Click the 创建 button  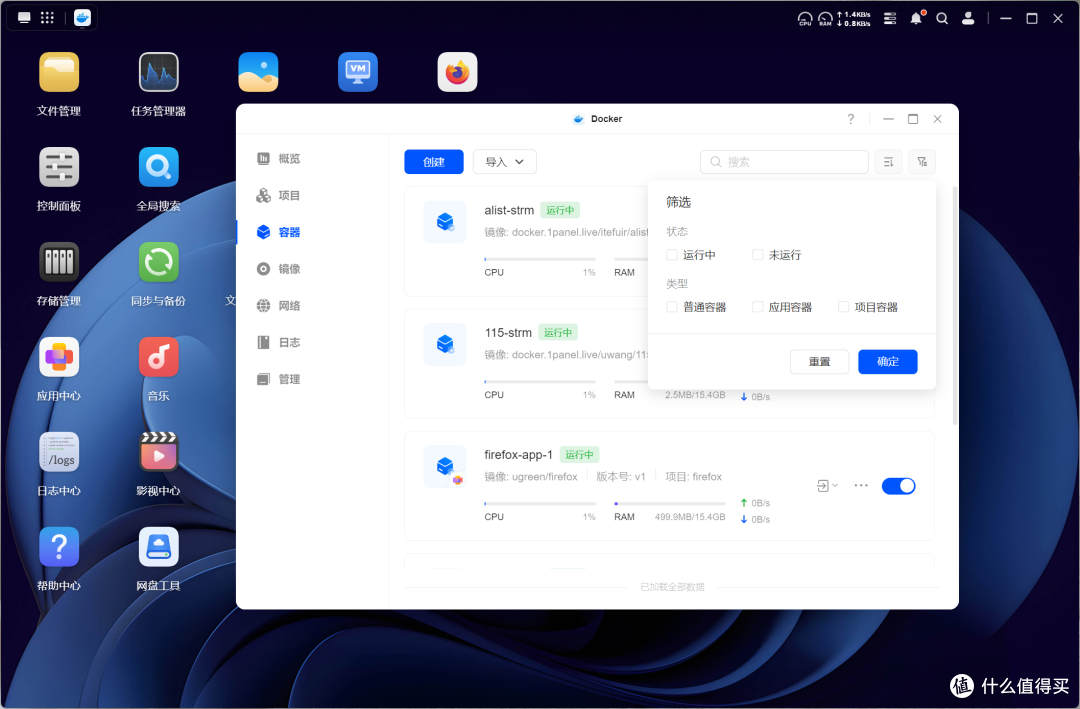[x=434, y=162]
